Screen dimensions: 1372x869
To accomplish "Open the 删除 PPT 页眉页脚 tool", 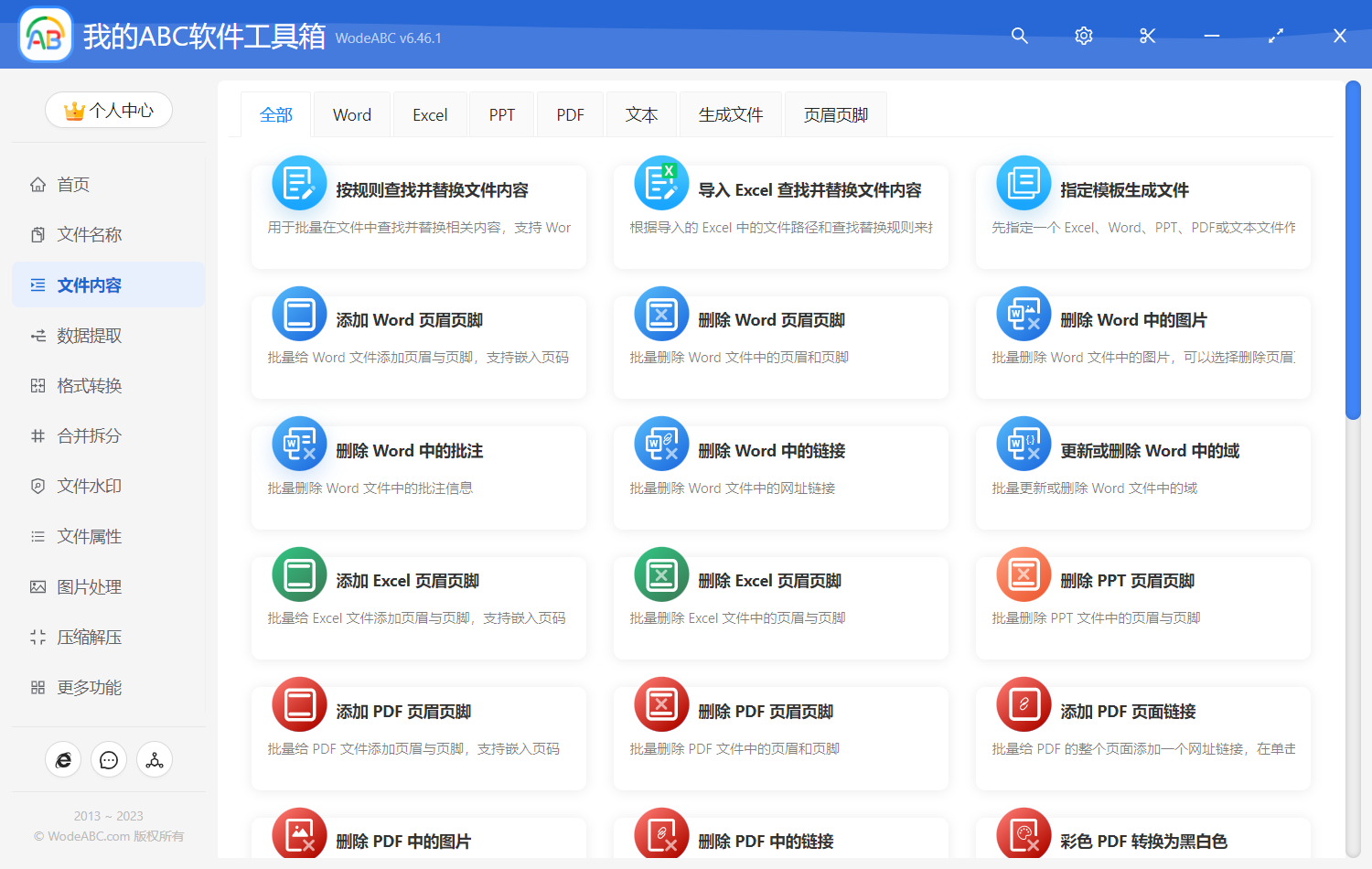I will pyautogui.click(x=1142, y=607).
